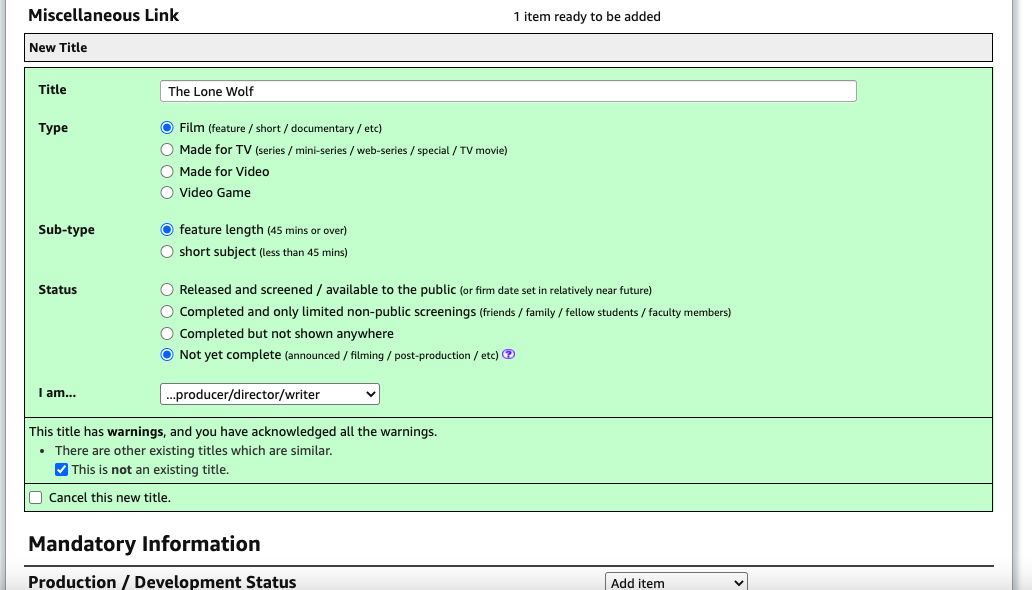Select Made for Video type
Viewport: 1032px width, 590px height.
click(167, 172)
